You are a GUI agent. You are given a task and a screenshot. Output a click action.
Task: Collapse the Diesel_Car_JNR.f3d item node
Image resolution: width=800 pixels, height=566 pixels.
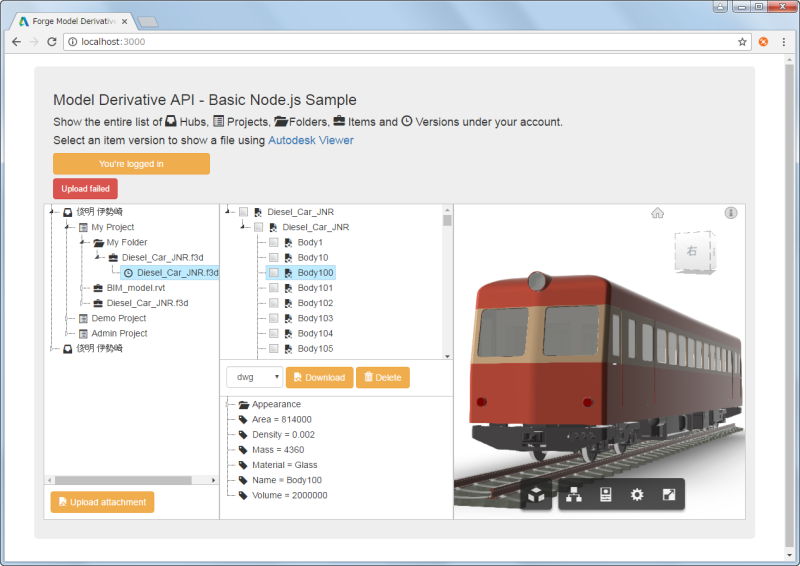[97, 257]
